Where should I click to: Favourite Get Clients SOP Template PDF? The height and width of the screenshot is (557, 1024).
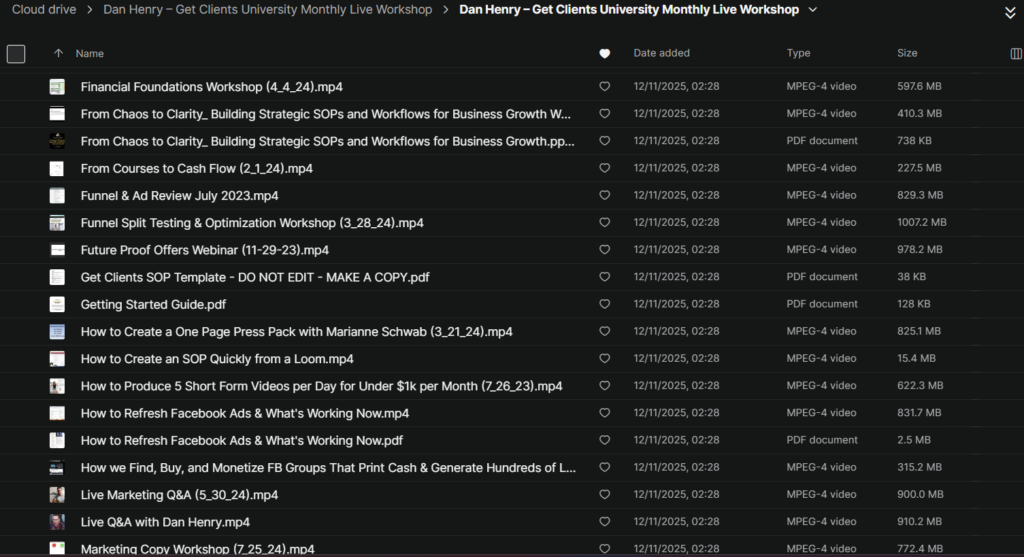pyautogui.click(x=605, y=277)
